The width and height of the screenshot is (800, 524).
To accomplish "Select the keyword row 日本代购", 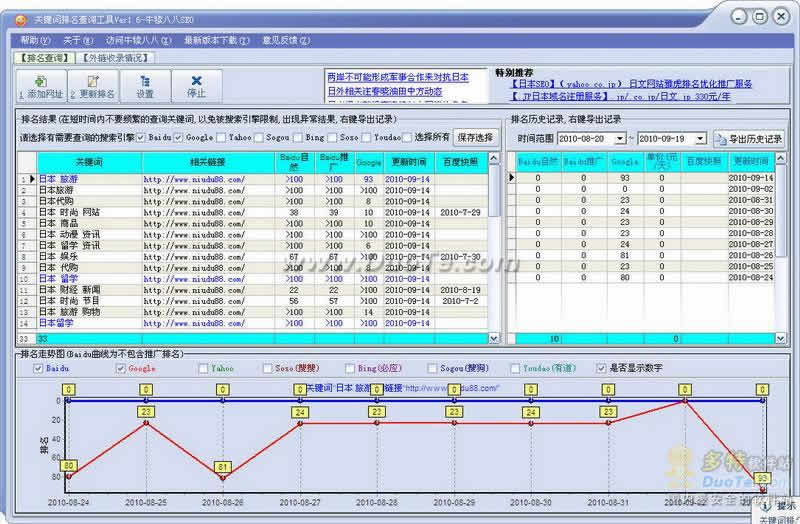I will [x=253, y=202].
